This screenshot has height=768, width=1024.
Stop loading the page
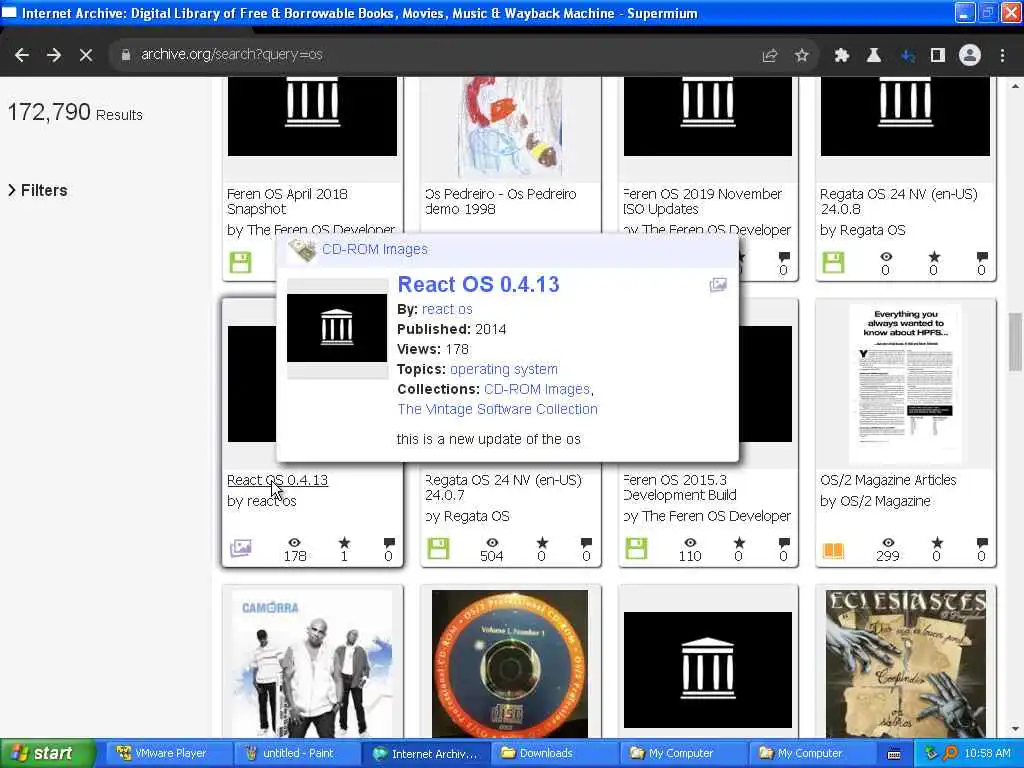[x=86, y=55]
